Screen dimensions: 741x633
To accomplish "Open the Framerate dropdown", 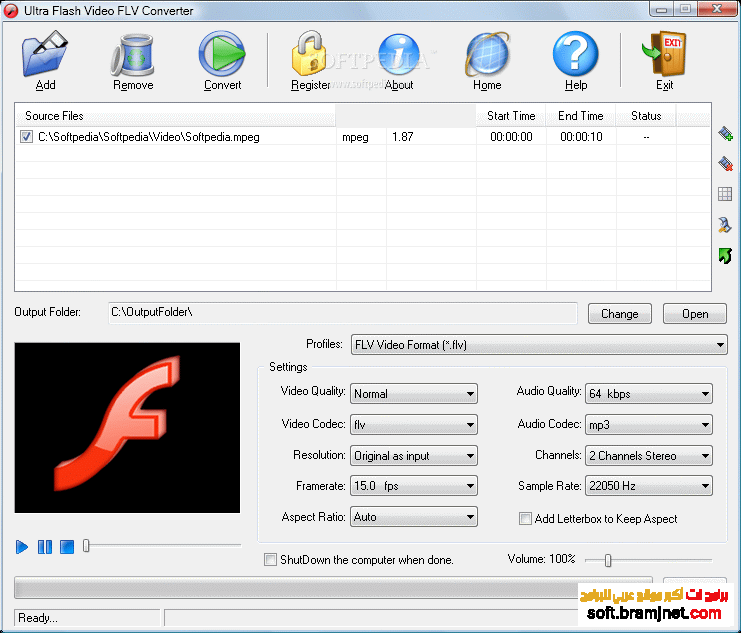I will [414, 486].
